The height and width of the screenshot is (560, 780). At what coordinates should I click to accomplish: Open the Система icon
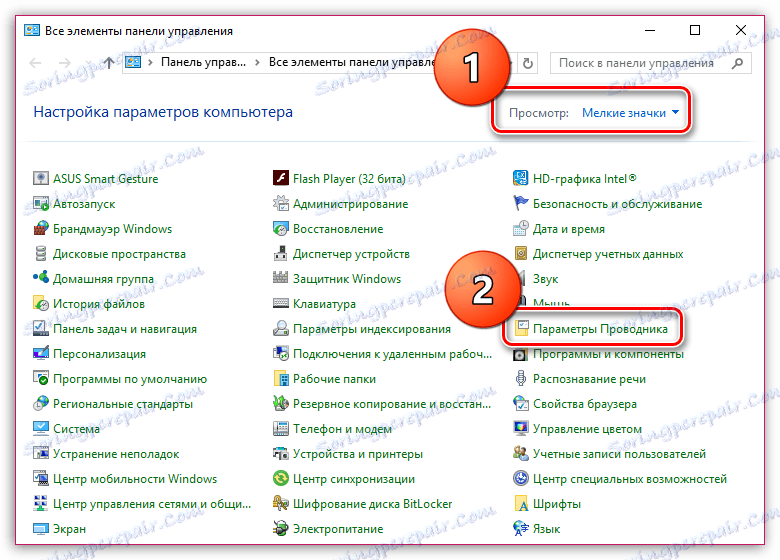coord(40,429)
